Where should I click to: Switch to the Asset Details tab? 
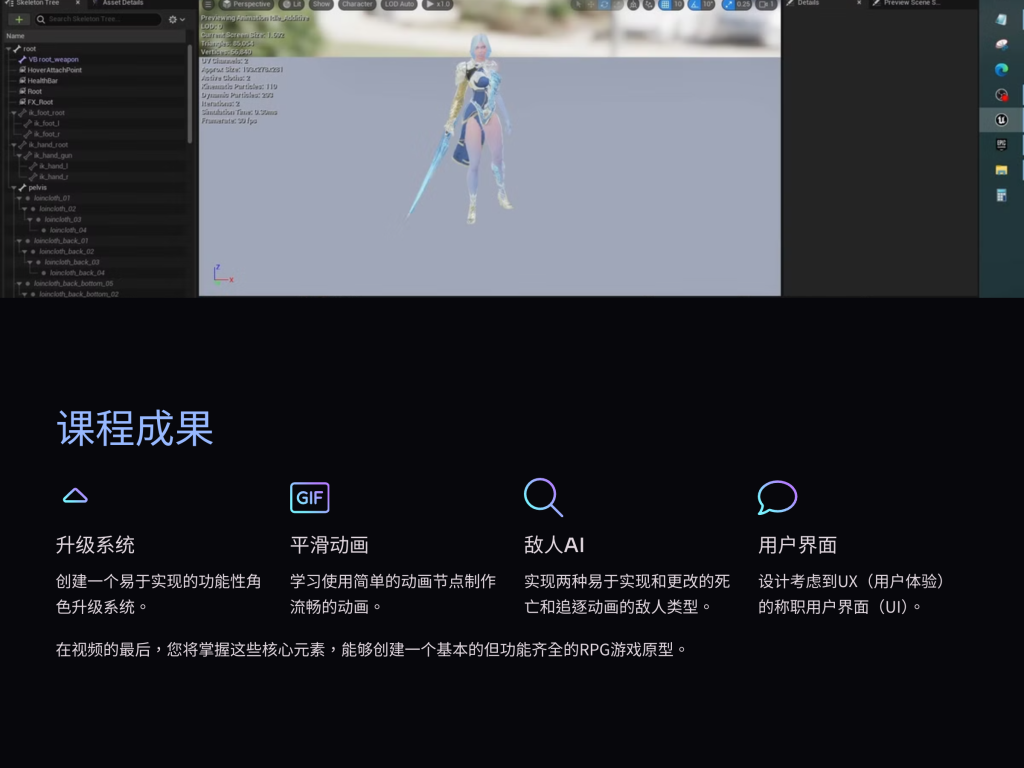[122, 3]
